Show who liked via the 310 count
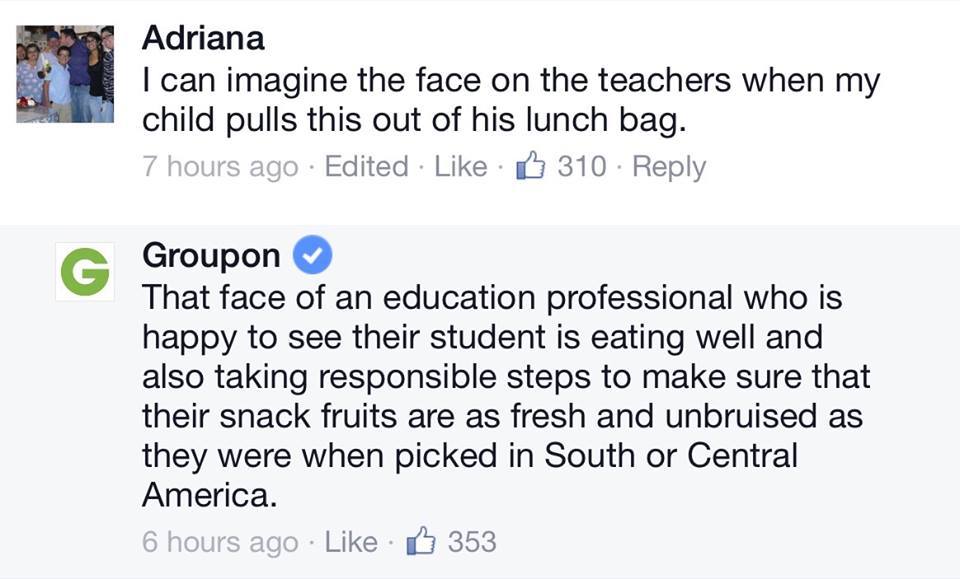The width and height of the screenshot is (960, 579). coord(581,166)
